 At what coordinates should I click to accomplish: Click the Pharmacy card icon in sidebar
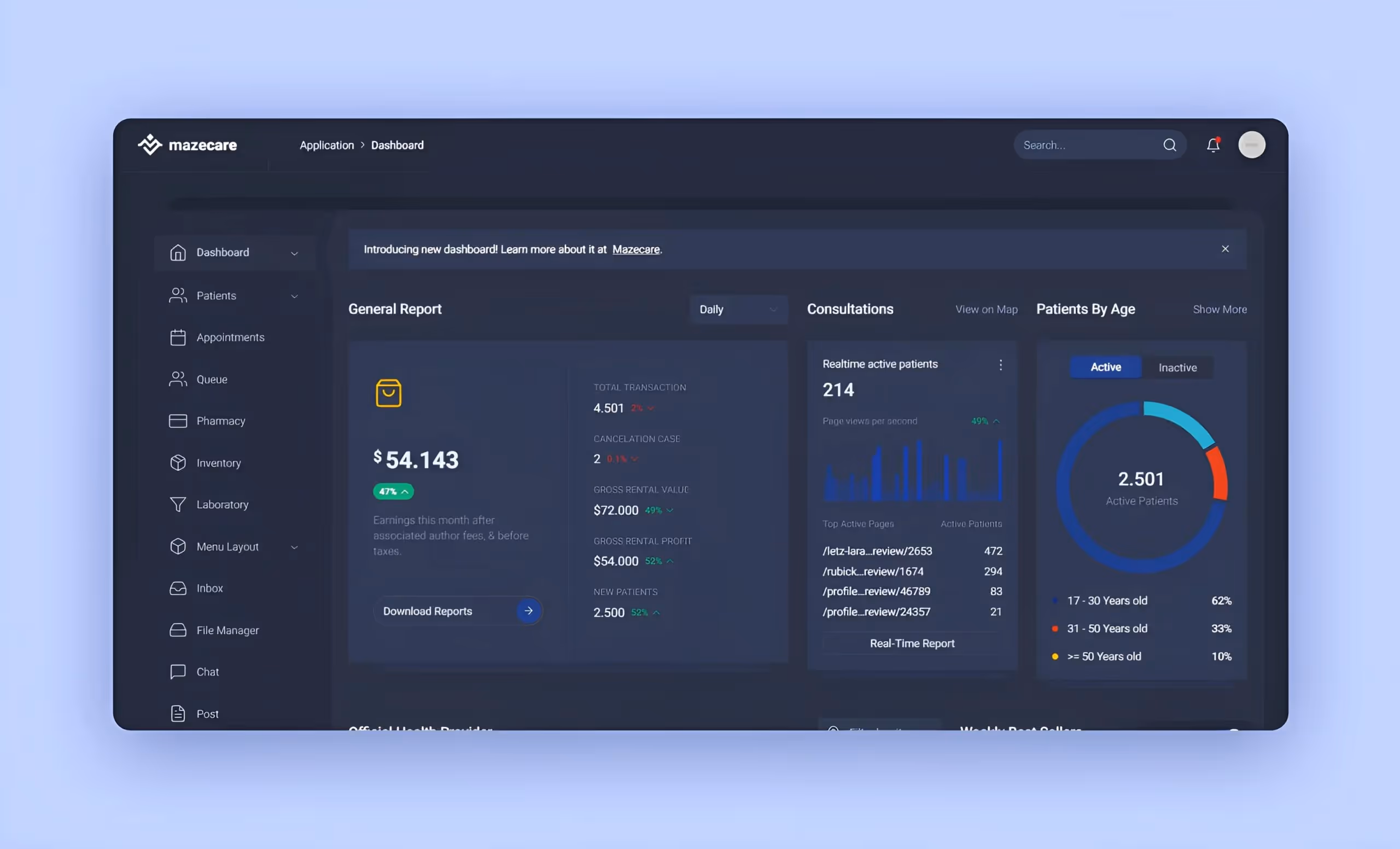pos(178,421)
